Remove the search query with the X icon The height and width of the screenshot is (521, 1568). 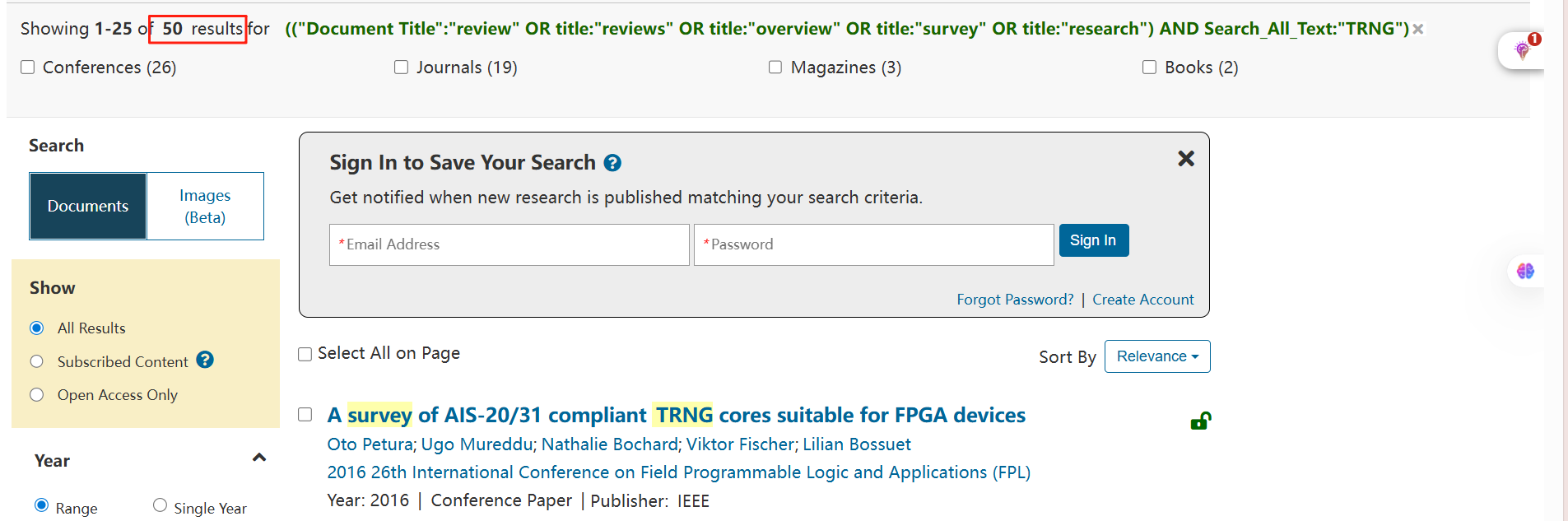click(x=1418, y=29)
